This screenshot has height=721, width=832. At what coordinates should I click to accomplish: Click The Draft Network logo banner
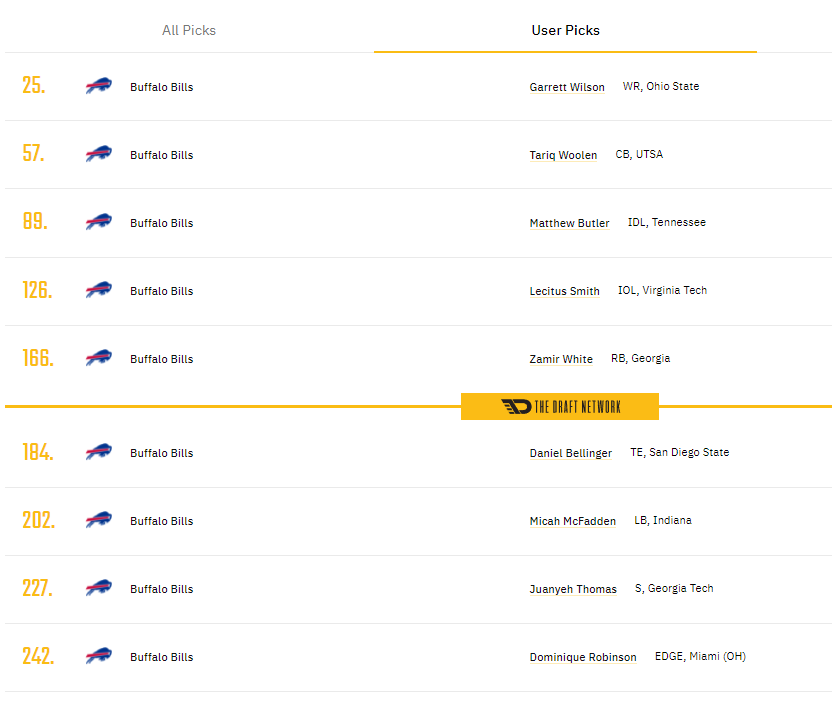coord(560,406)
